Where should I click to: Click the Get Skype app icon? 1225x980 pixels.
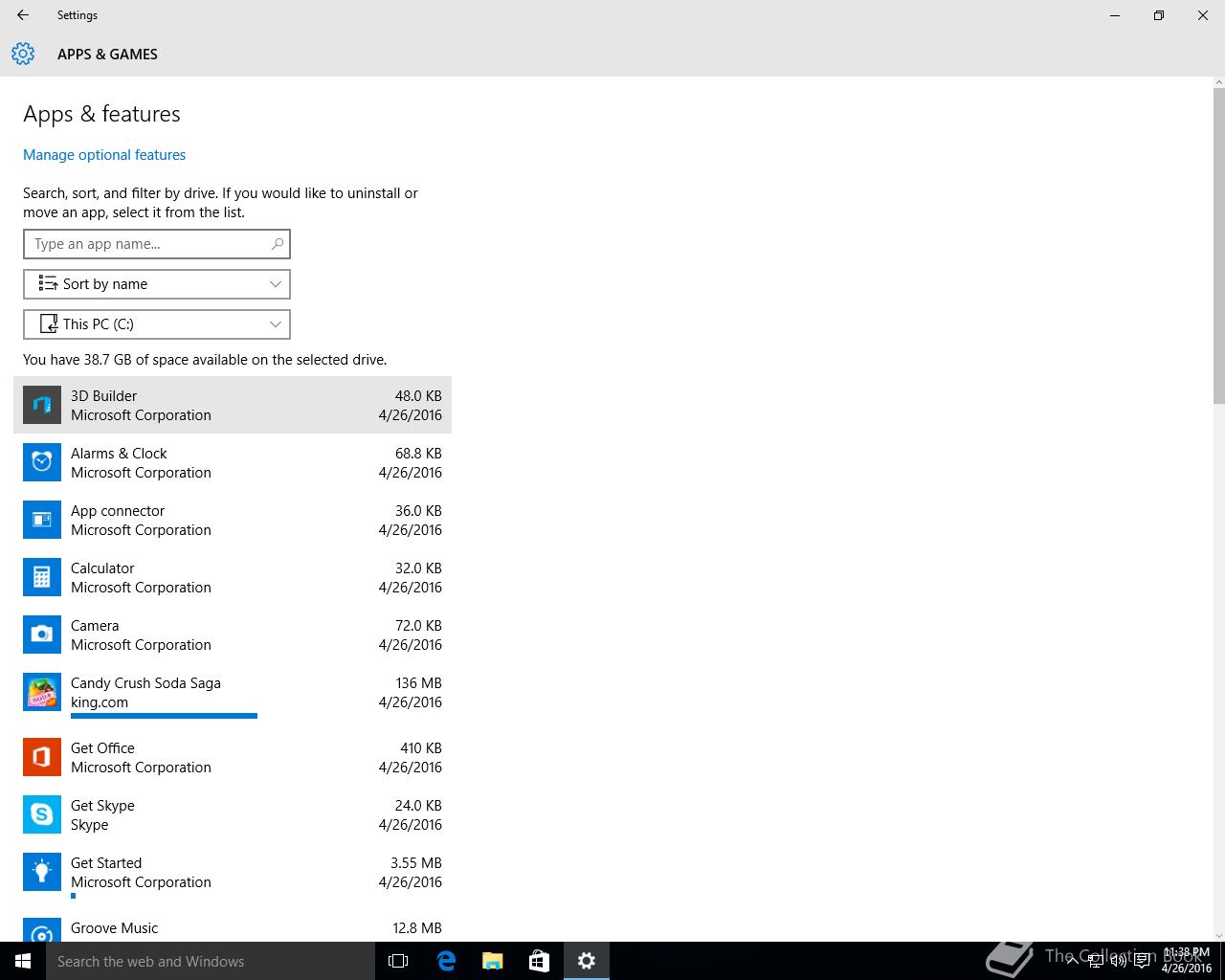(42, 814)
